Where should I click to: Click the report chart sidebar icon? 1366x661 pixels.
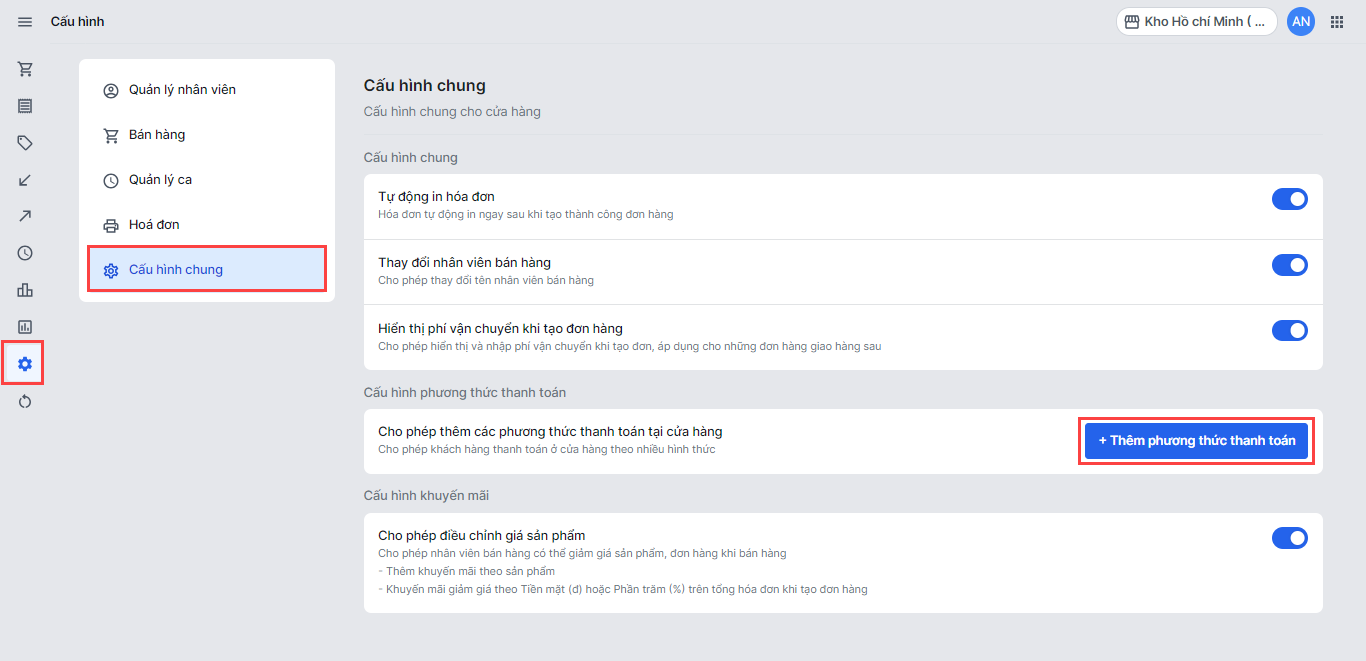25,327
